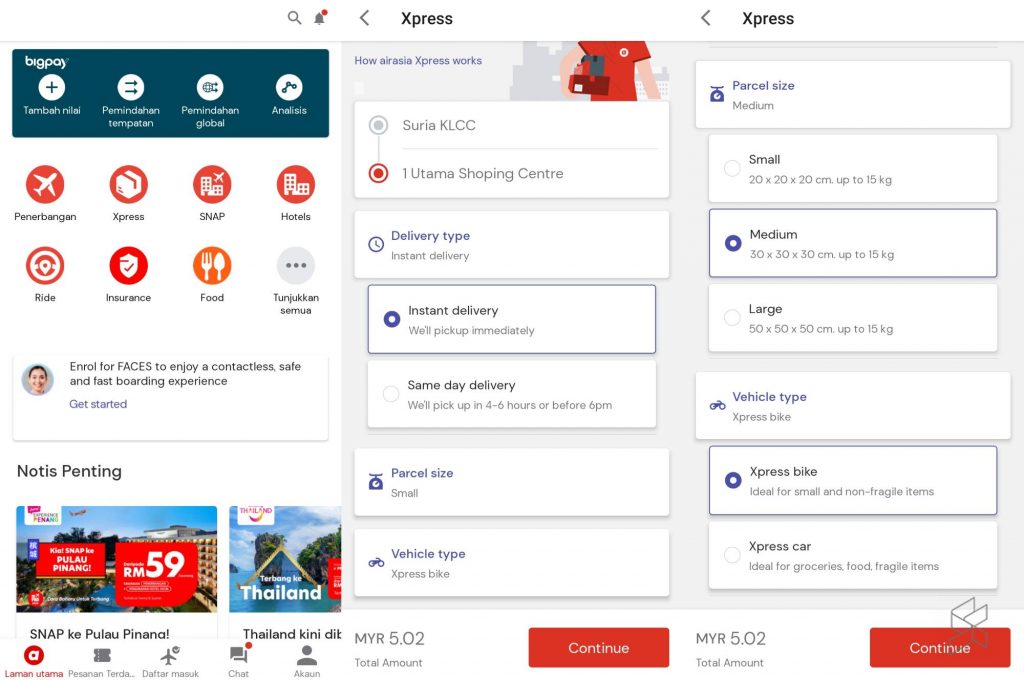1024x682 pixels.
Task: Select Same day delivery option
Action: pyautogui.click(x=511, y=394)
